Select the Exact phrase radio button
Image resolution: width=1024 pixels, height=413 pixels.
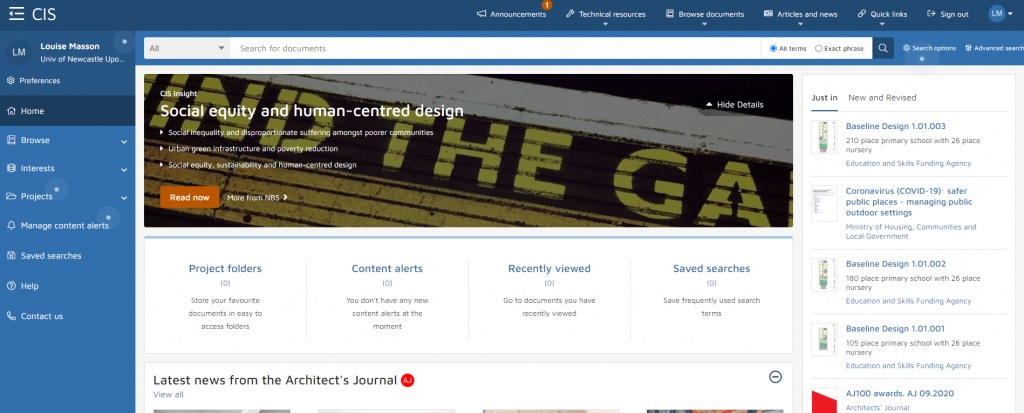click(819, 48)
